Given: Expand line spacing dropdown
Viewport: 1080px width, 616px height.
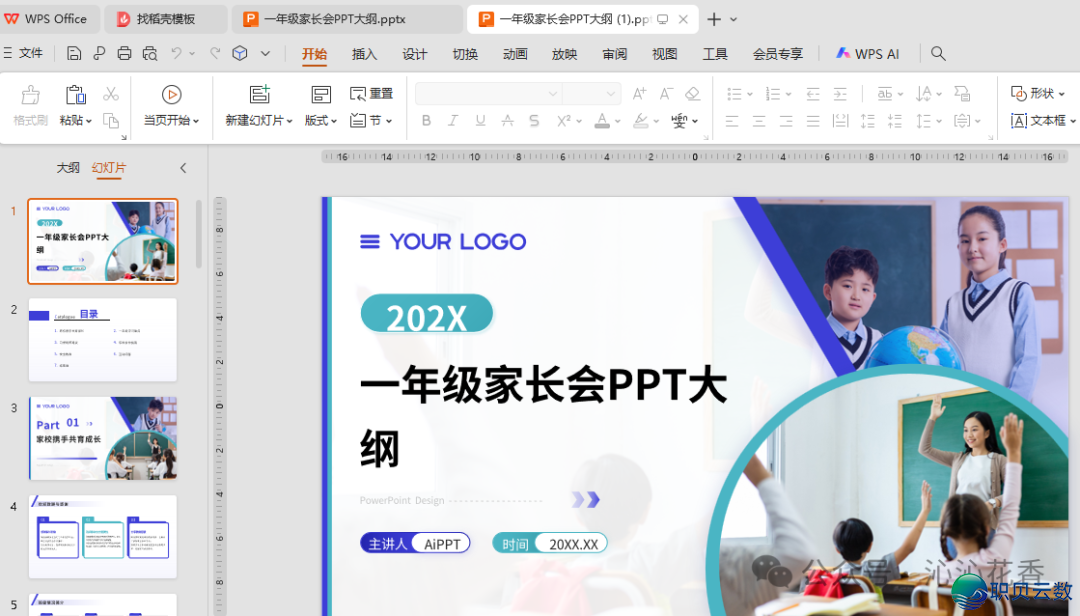Looking at the screenshot, I should coord(939,122).
